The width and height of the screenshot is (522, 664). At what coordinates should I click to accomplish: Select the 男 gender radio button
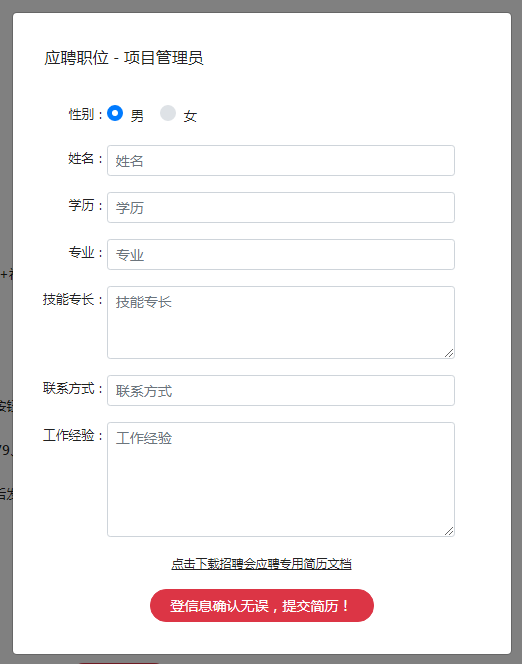pos(115,113)
